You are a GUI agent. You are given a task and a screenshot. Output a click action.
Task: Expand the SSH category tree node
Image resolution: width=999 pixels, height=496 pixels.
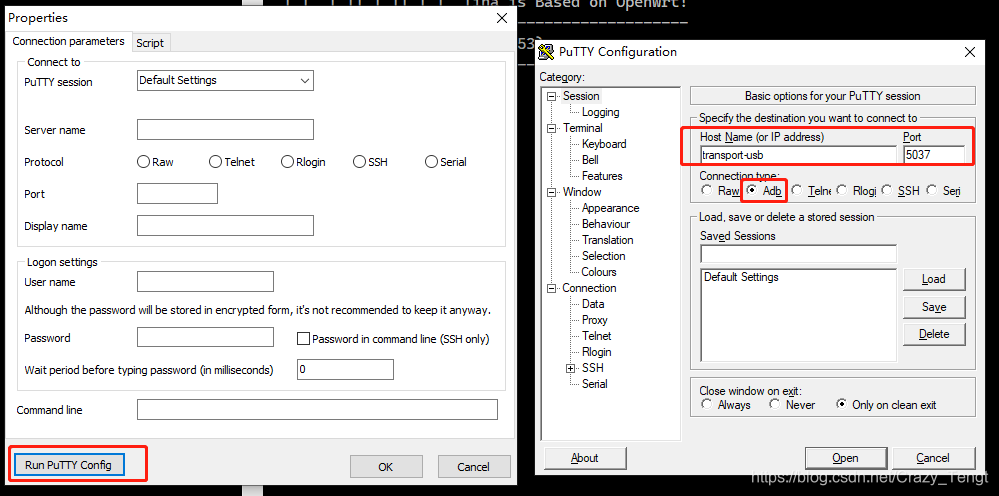pyautogui.click(x=571, y=368)
